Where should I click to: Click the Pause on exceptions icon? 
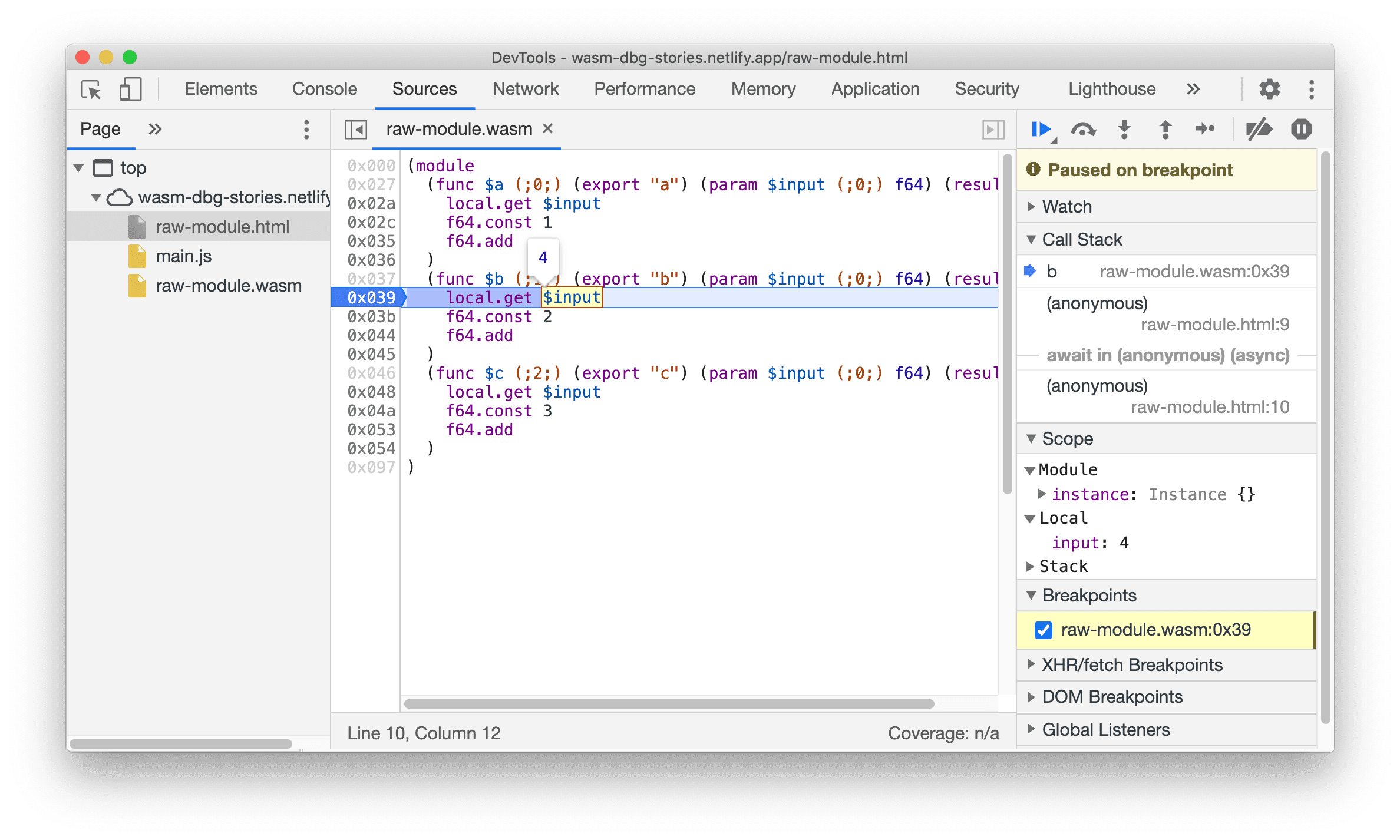(x=1300, y=129)
